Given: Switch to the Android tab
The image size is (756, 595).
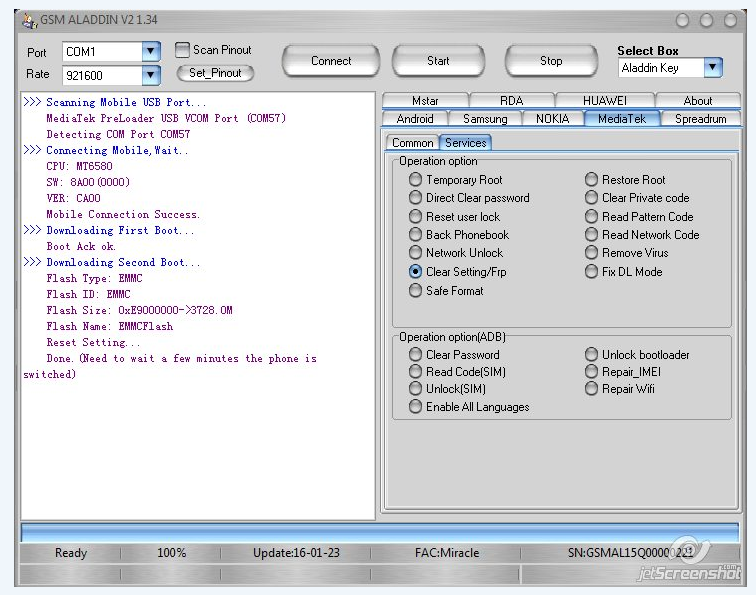Looking at the screenshot, I should (415, 119).
